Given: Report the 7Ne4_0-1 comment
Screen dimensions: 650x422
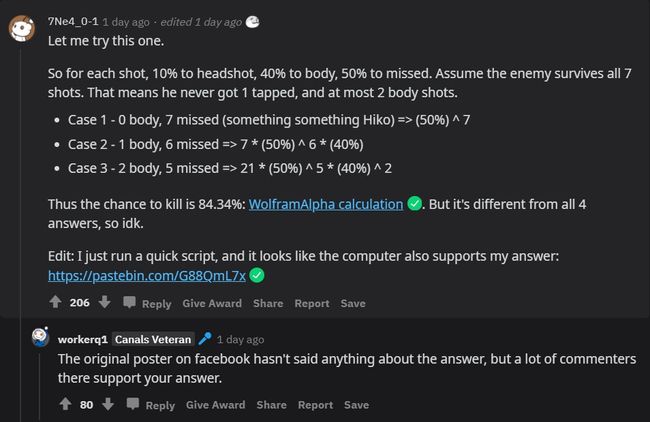Looking at the screenshot, I should click(x=312, y=303).
